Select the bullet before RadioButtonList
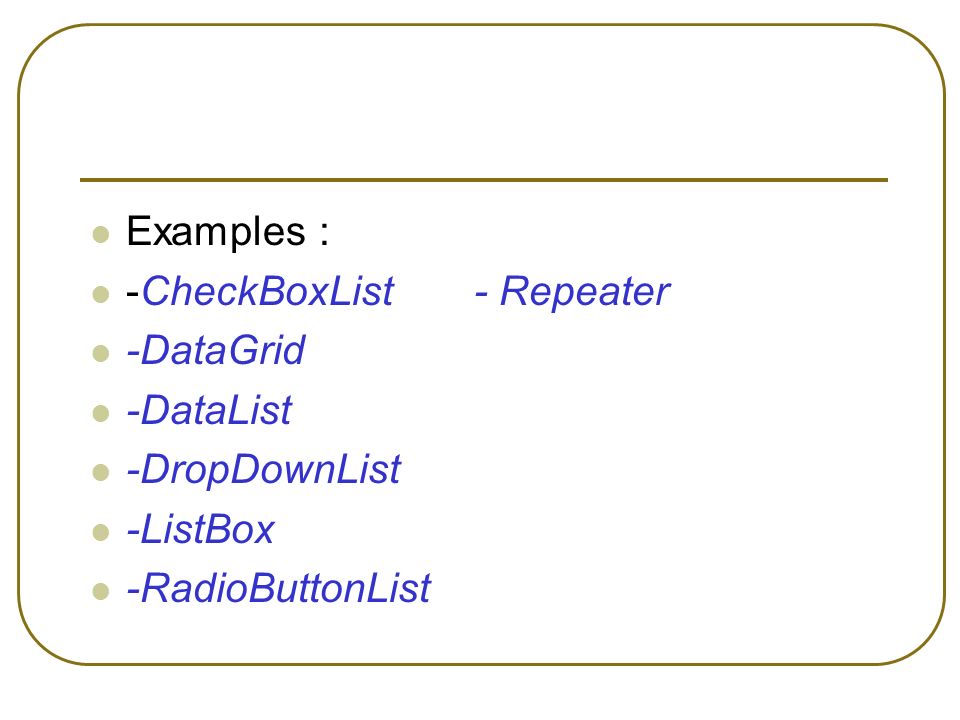 (100, 591)
